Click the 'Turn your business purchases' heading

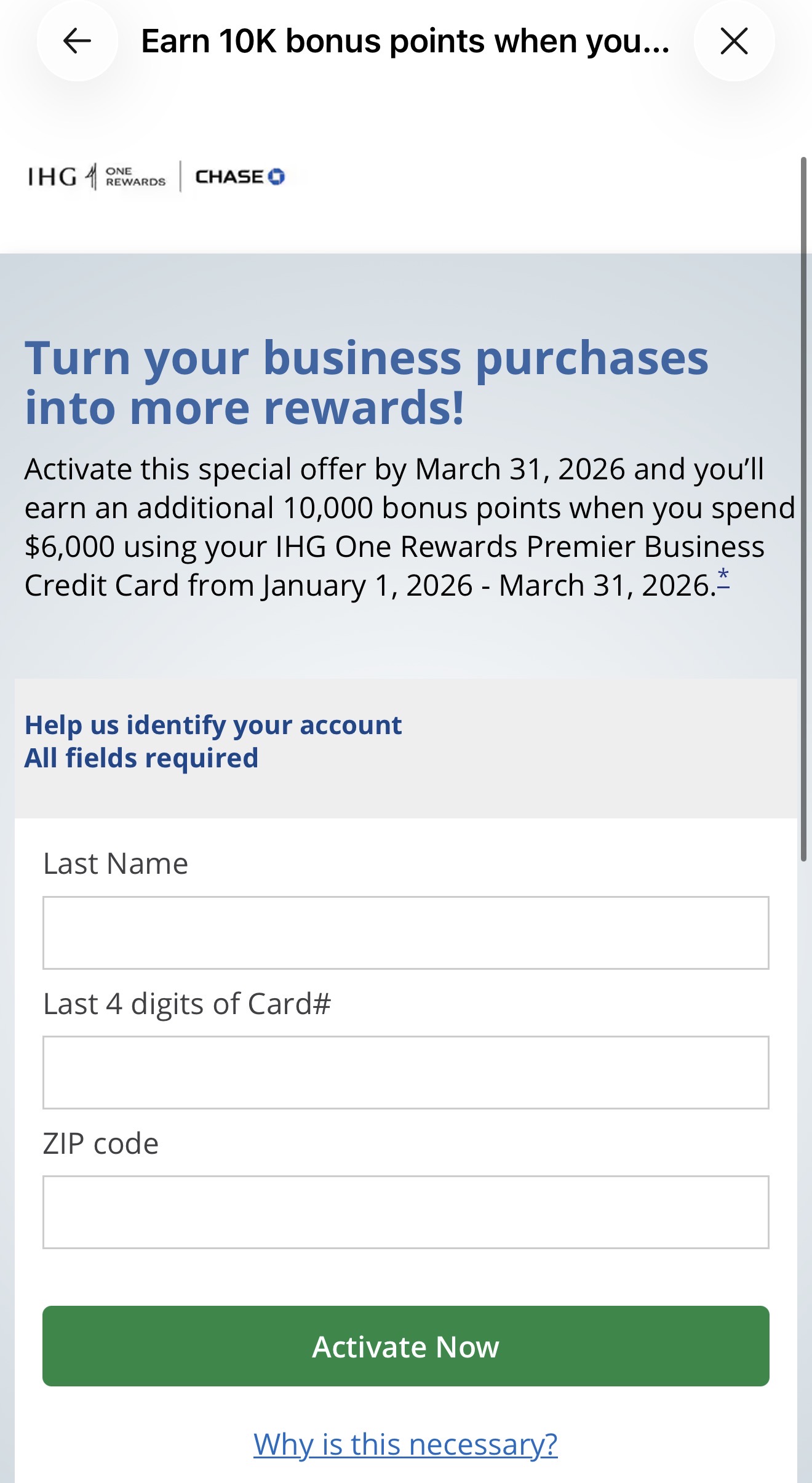[367, 382]
